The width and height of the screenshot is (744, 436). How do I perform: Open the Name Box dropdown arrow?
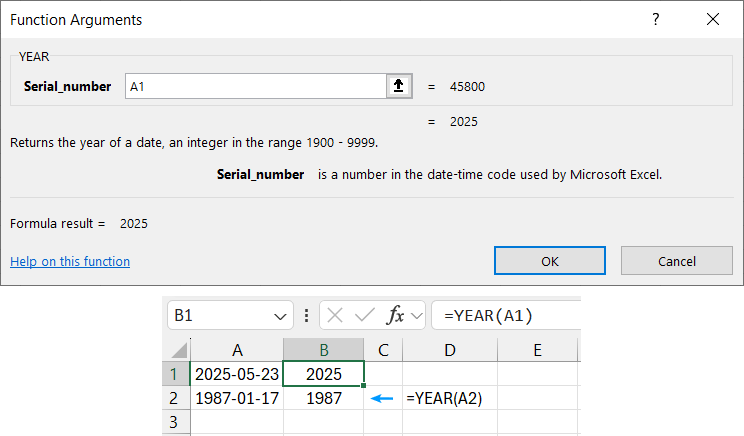(x=280, y=316)
